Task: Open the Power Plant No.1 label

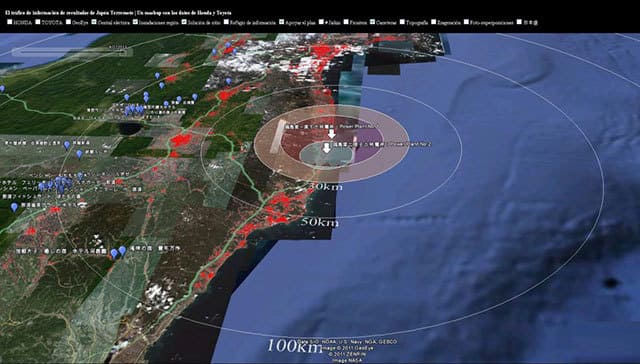Action: 331,127
